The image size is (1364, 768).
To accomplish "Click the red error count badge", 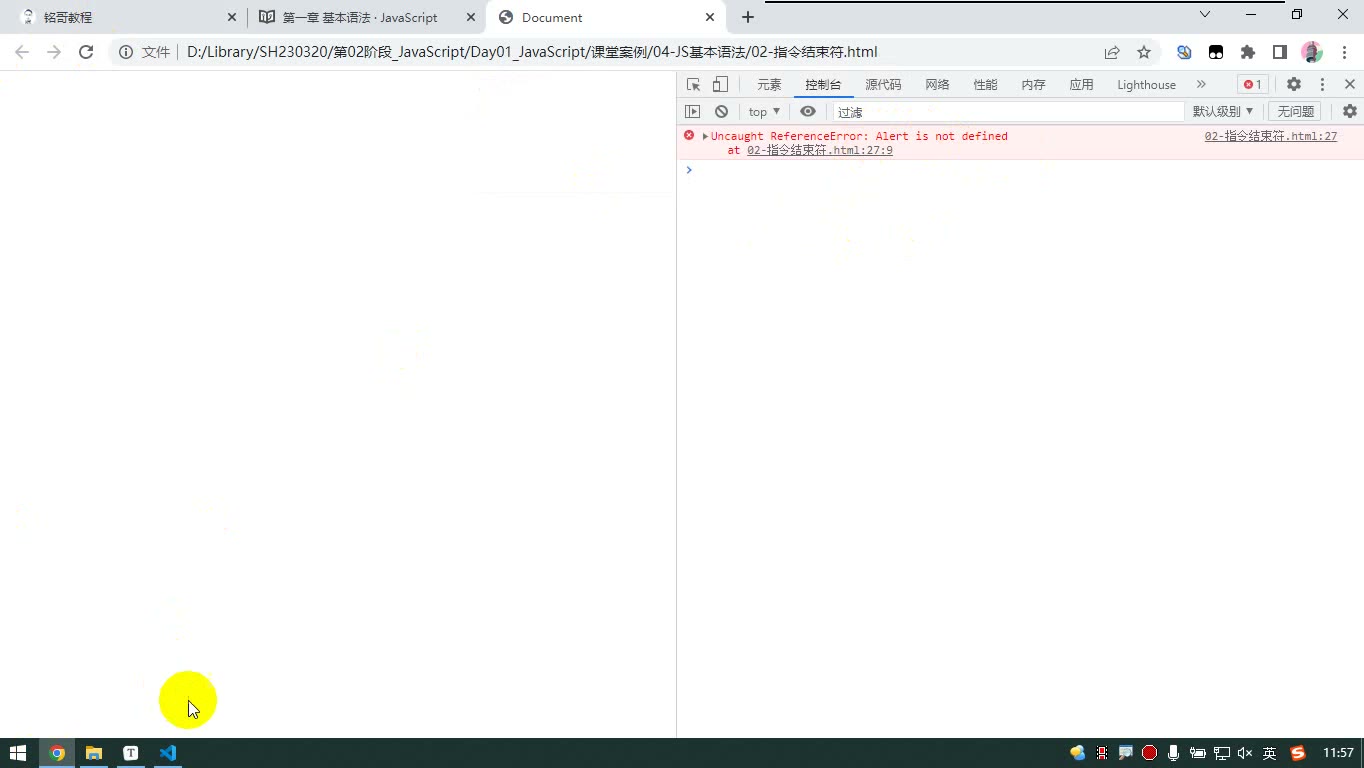I will (x=1252, y=85).
